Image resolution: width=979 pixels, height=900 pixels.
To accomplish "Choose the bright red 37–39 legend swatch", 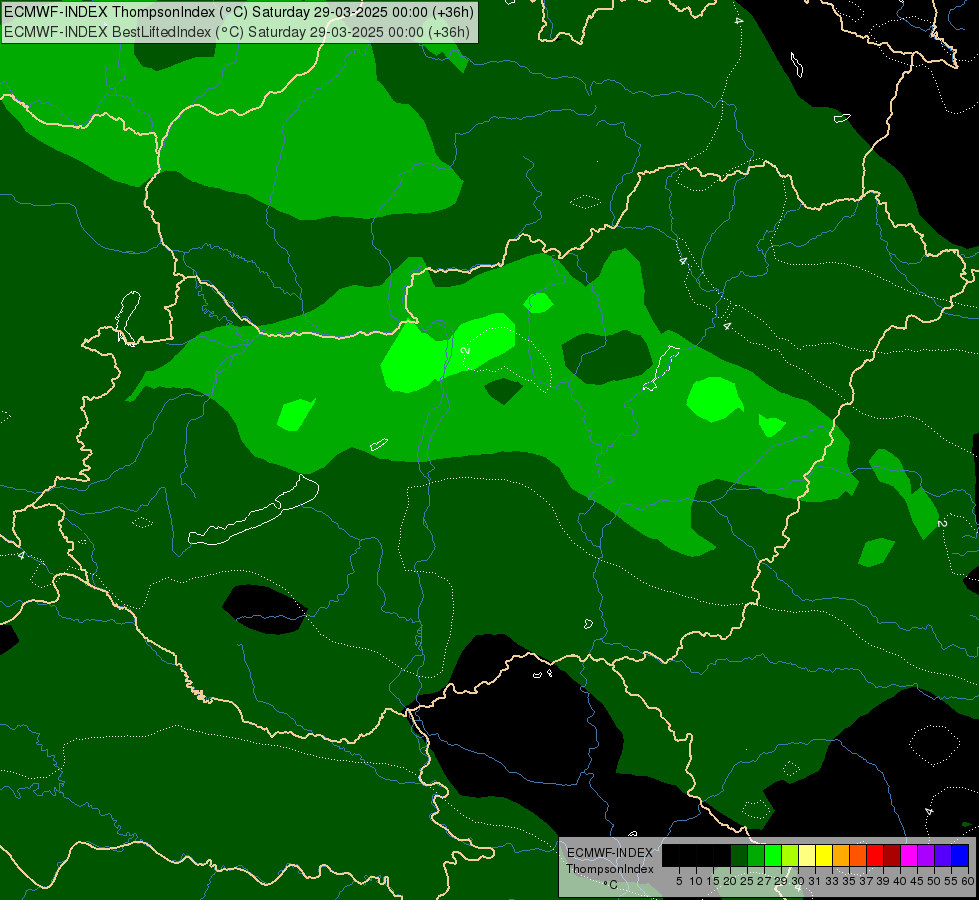I will pyautogui.click(x=875, y=855).
